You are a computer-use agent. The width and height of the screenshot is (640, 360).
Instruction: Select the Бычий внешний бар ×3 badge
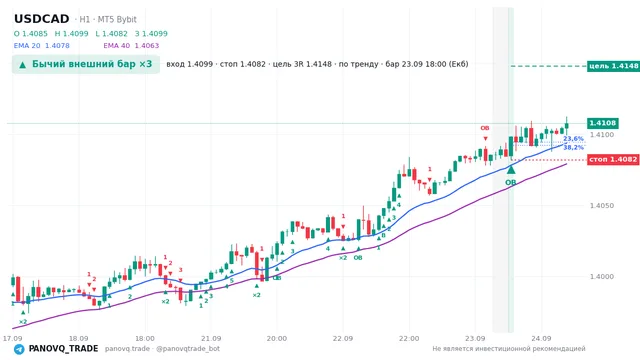click(x=86, y=64)
